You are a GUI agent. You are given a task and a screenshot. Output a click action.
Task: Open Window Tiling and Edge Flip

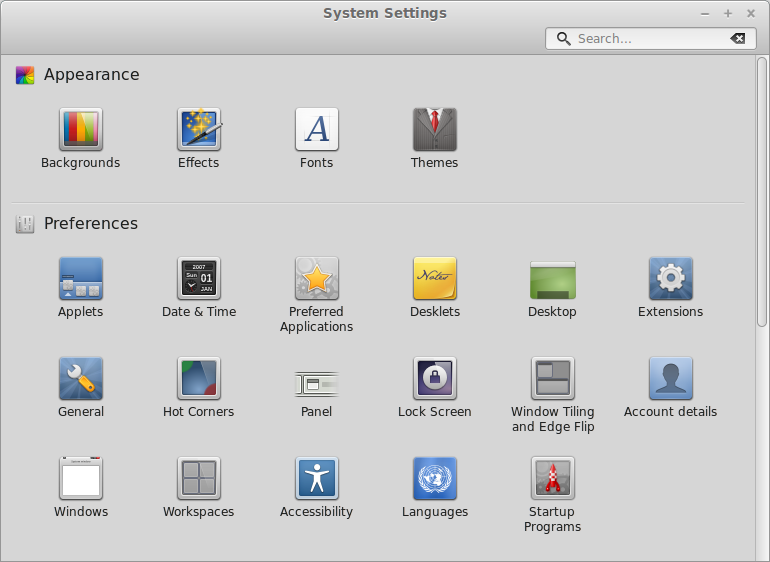click(552, 379)
